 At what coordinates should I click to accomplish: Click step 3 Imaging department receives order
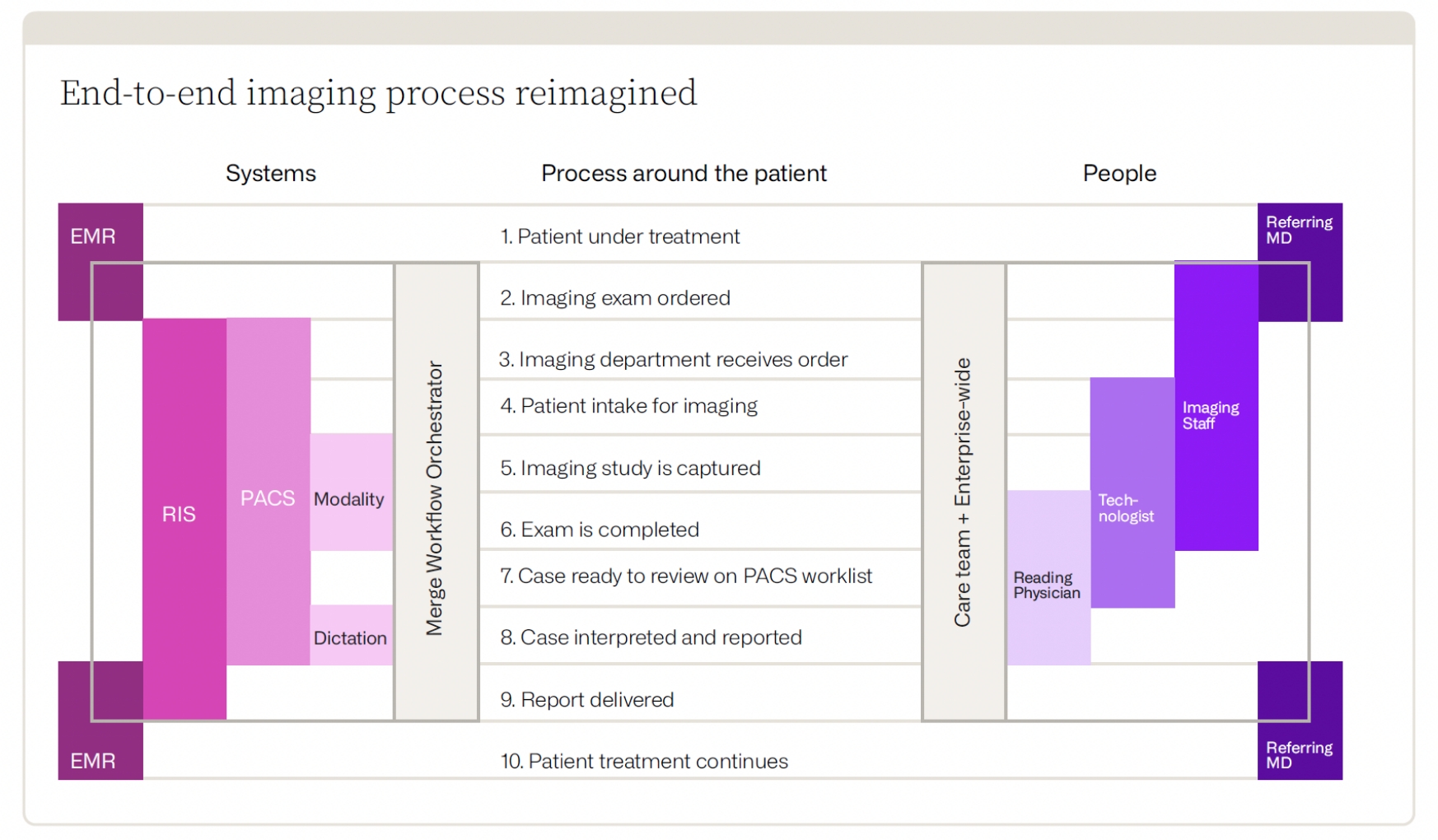click(x=673, y=359)
